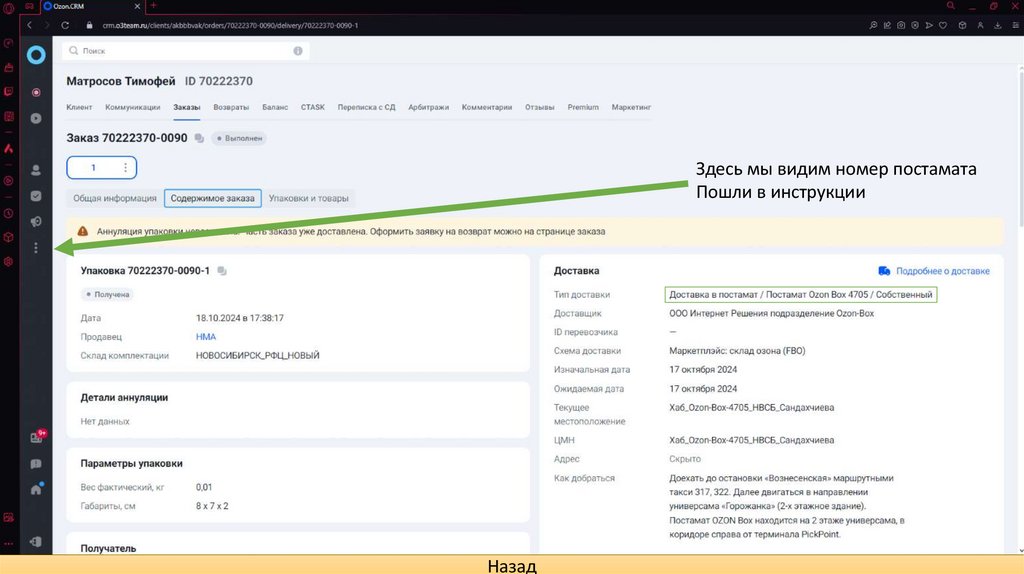Image resolution: width=1024 pixels, height=574 pixels.
Task: Open notifications icon with 9+ badge
Action: pos(37,437)
